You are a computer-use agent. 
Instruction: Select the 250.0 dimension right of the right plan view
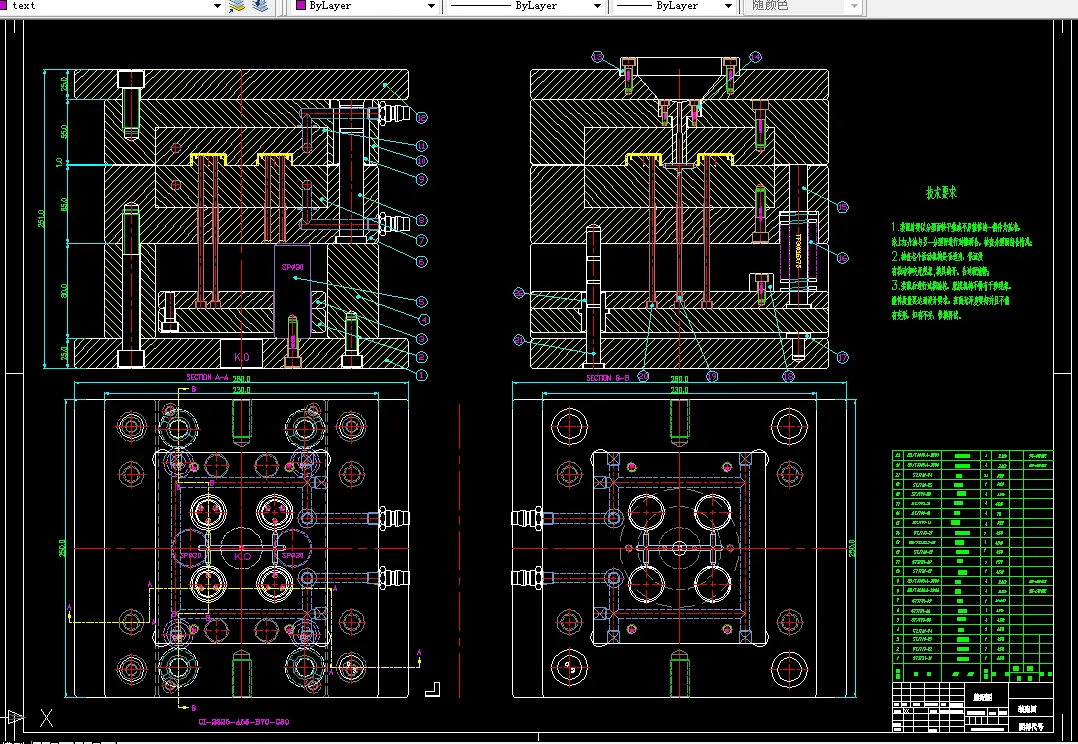[853, 548]
